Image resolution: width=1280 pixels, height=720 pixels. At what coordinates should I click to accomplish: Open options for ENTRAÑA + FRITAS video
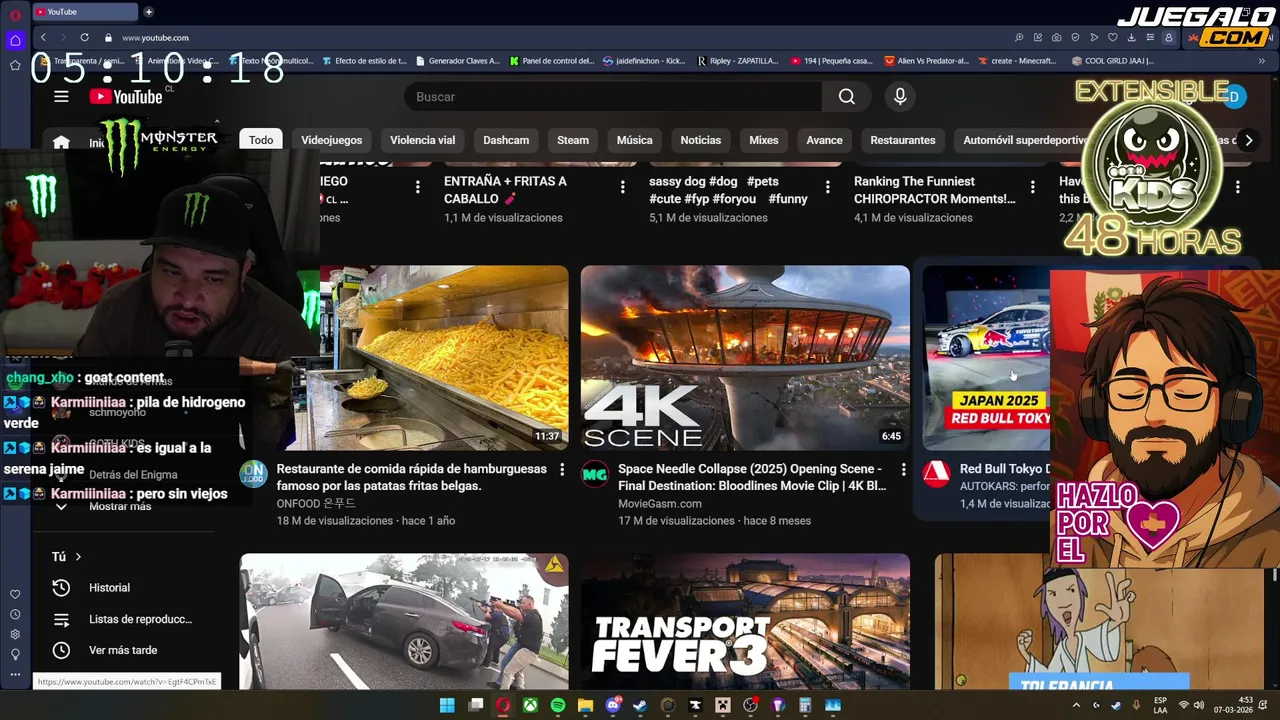tap(622, 187)
